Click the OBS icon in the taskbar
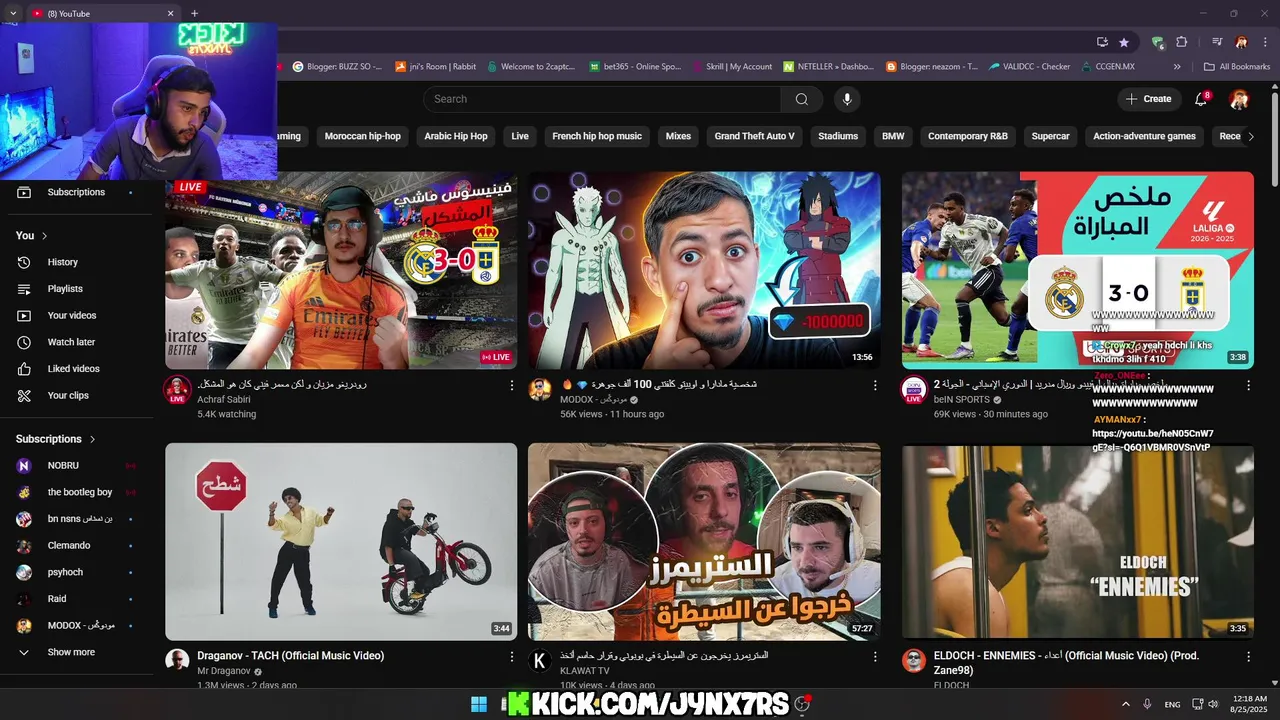Screen dimensions: 1280x720 [802, 704]
